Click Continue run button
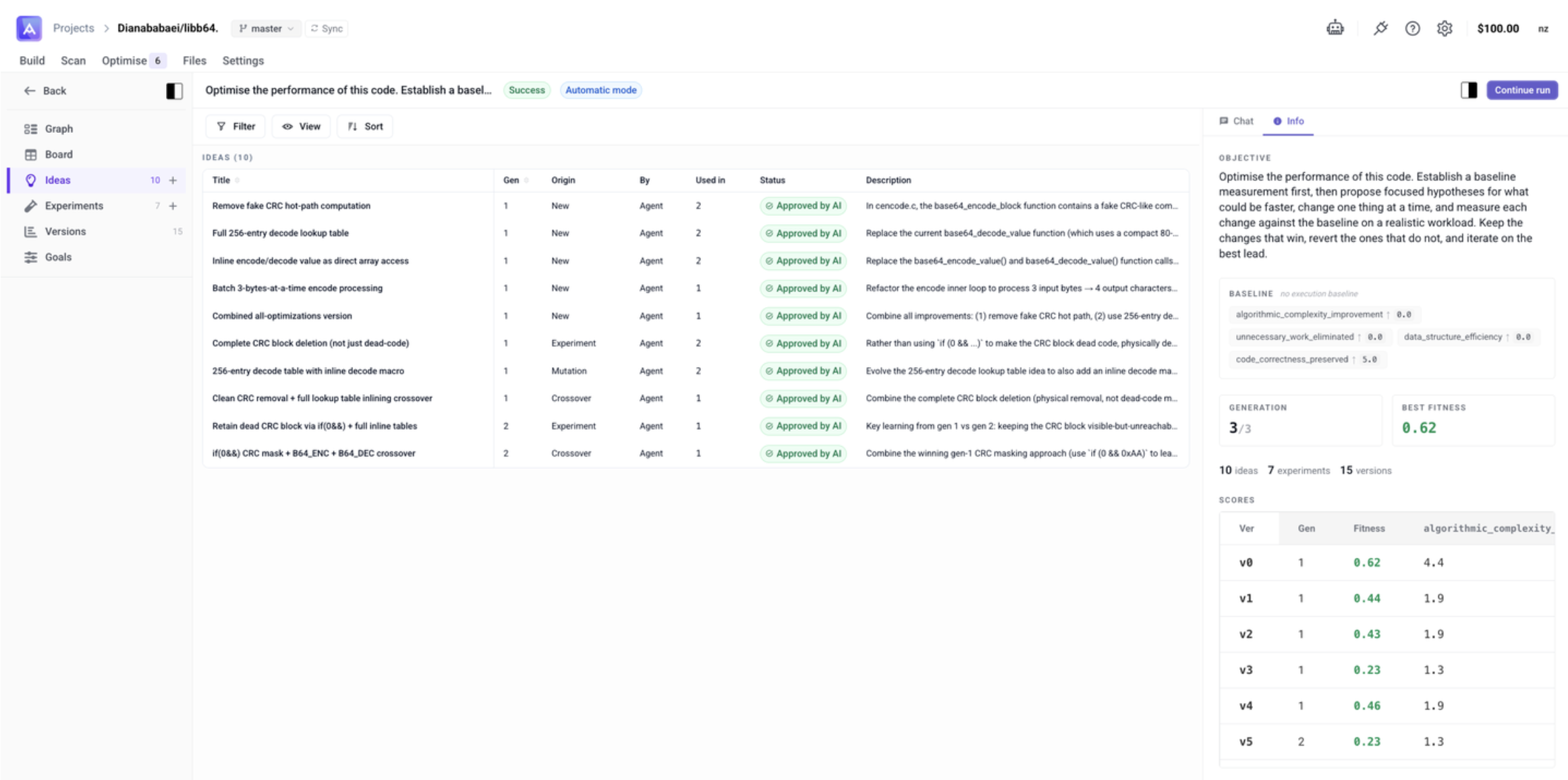The image size is (1568, 780). point(1522,90)
